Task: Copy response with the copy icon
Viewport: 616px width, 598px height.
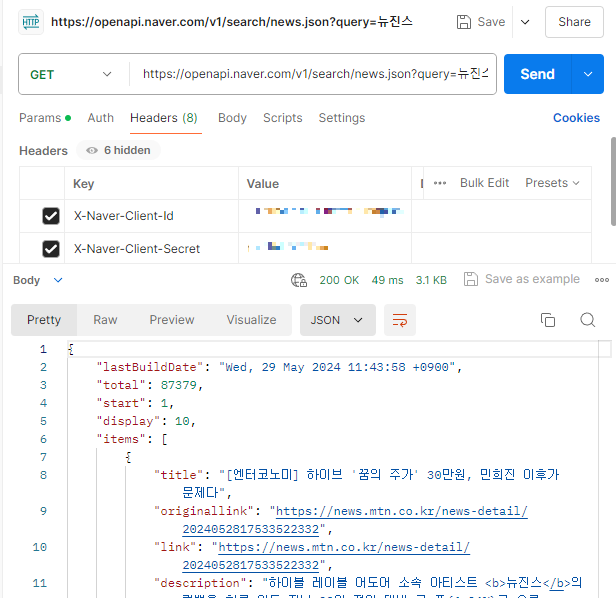Action: click(x=548, y=320)
